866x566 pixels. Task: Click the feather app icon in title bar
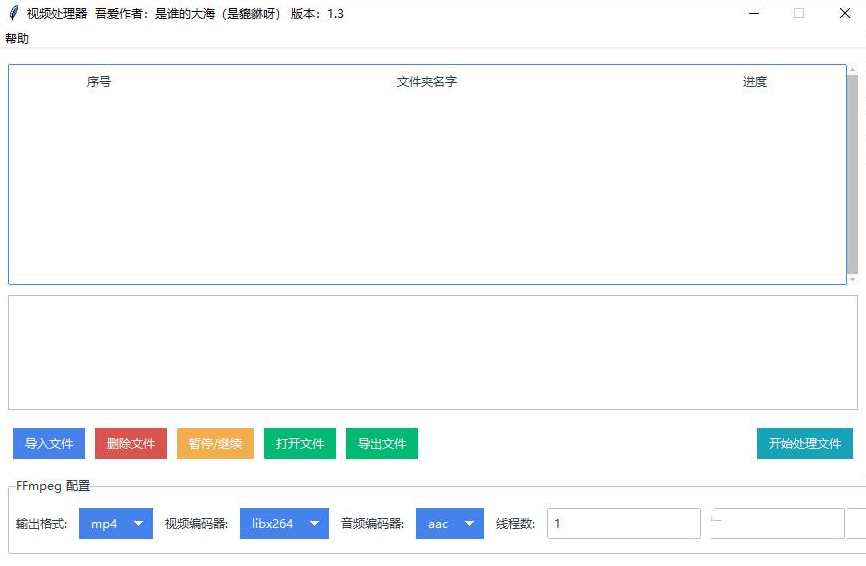click(14, 13)
